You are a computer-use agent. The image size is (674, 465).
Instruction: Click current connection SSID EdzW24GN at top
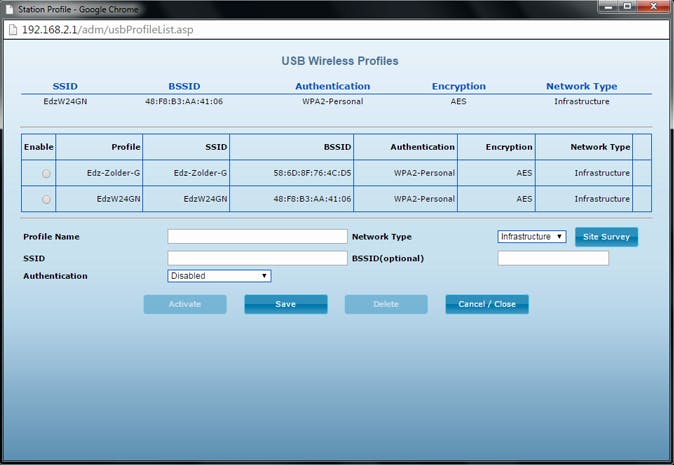point(65,101)
